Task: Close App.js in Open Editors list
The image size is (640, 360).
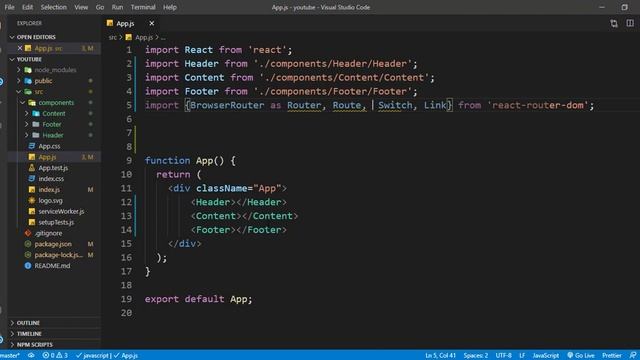Action: click(x=20, y=48)
